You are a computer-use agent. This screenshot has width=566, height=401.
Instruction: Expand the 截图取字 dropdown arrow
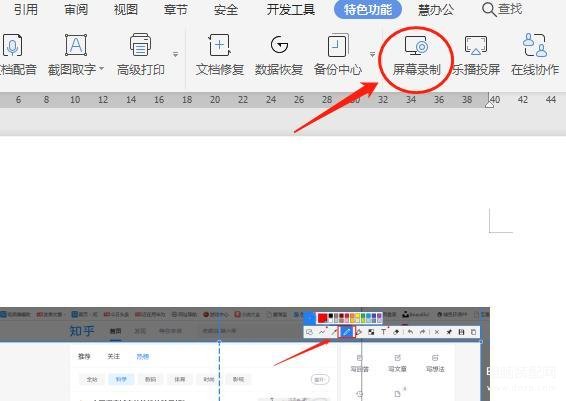(101, 68)
